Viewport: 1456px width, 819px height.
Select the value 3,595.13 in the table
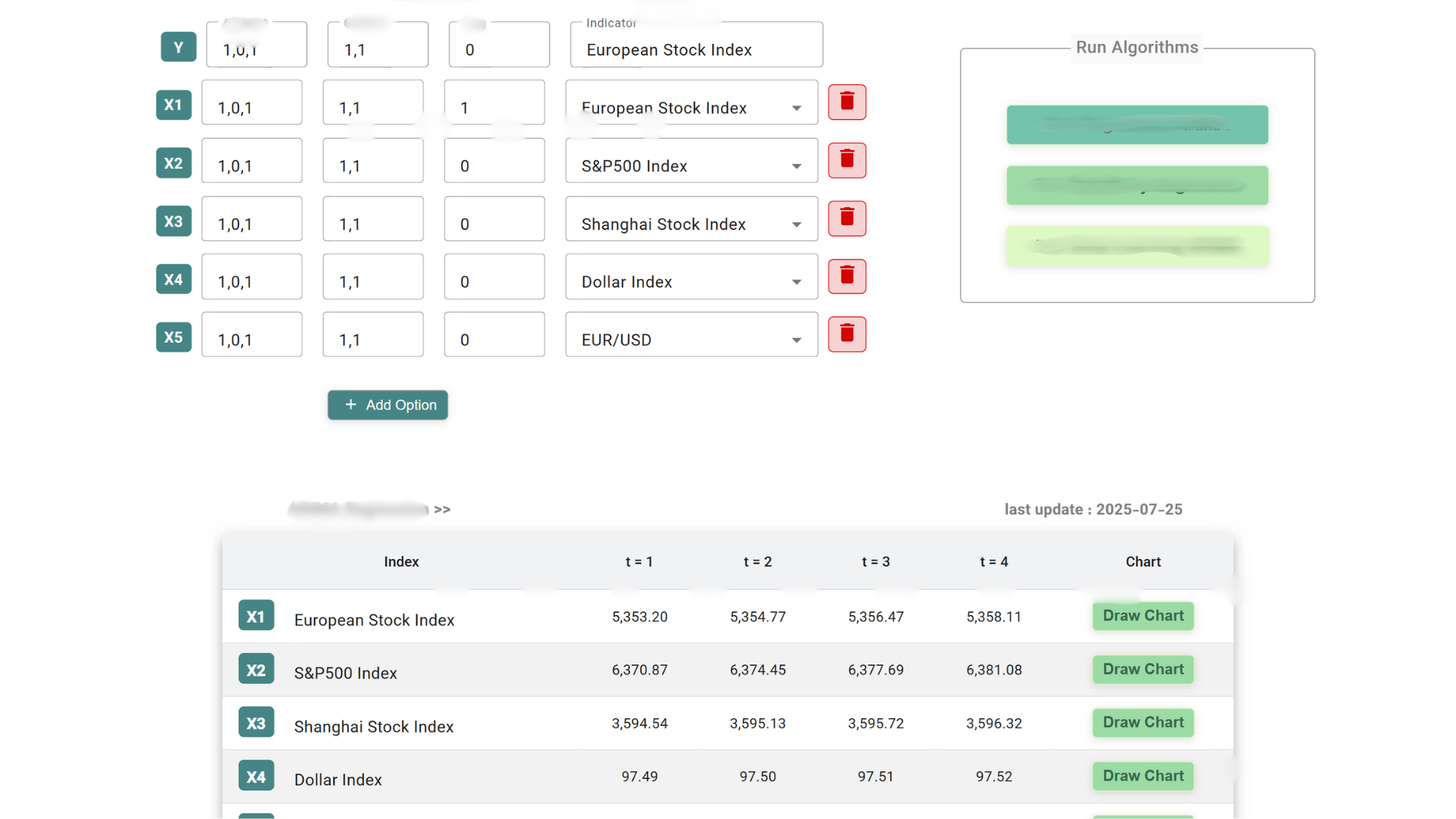tap(758, 723)
